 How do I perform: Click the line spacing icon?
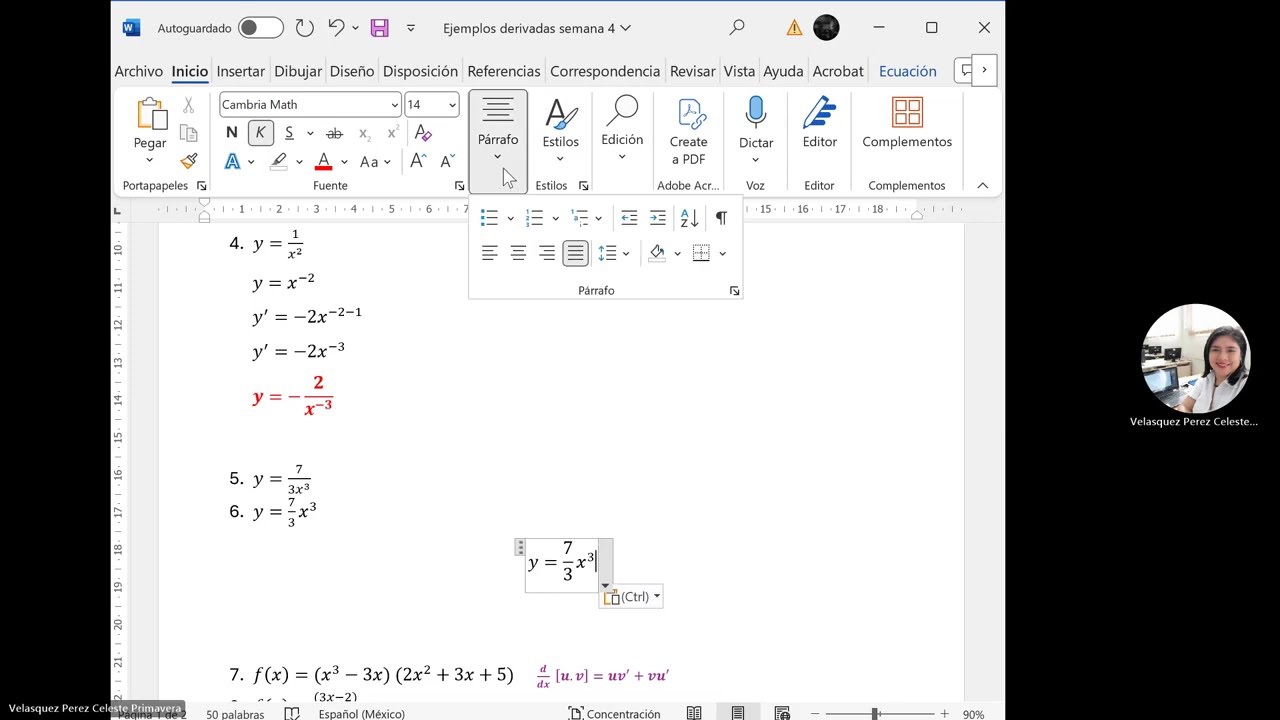pos(607,253)
